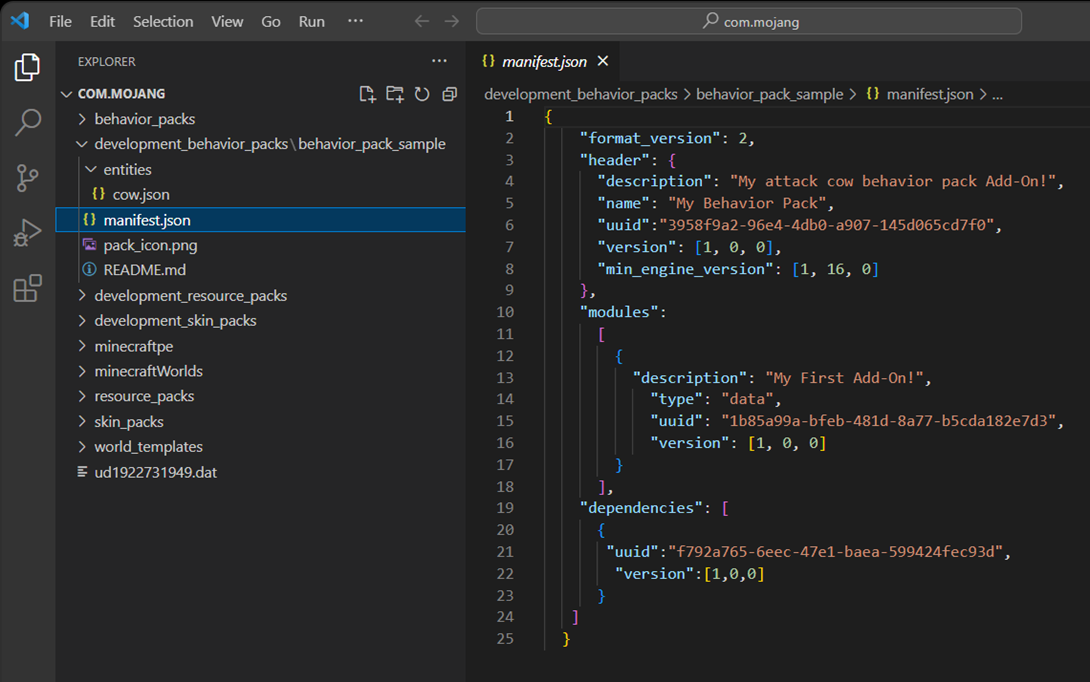This screenshot has width=1090, height=682.
Task: Click the "data" type value on line 14
Action: tap(747, 399)
